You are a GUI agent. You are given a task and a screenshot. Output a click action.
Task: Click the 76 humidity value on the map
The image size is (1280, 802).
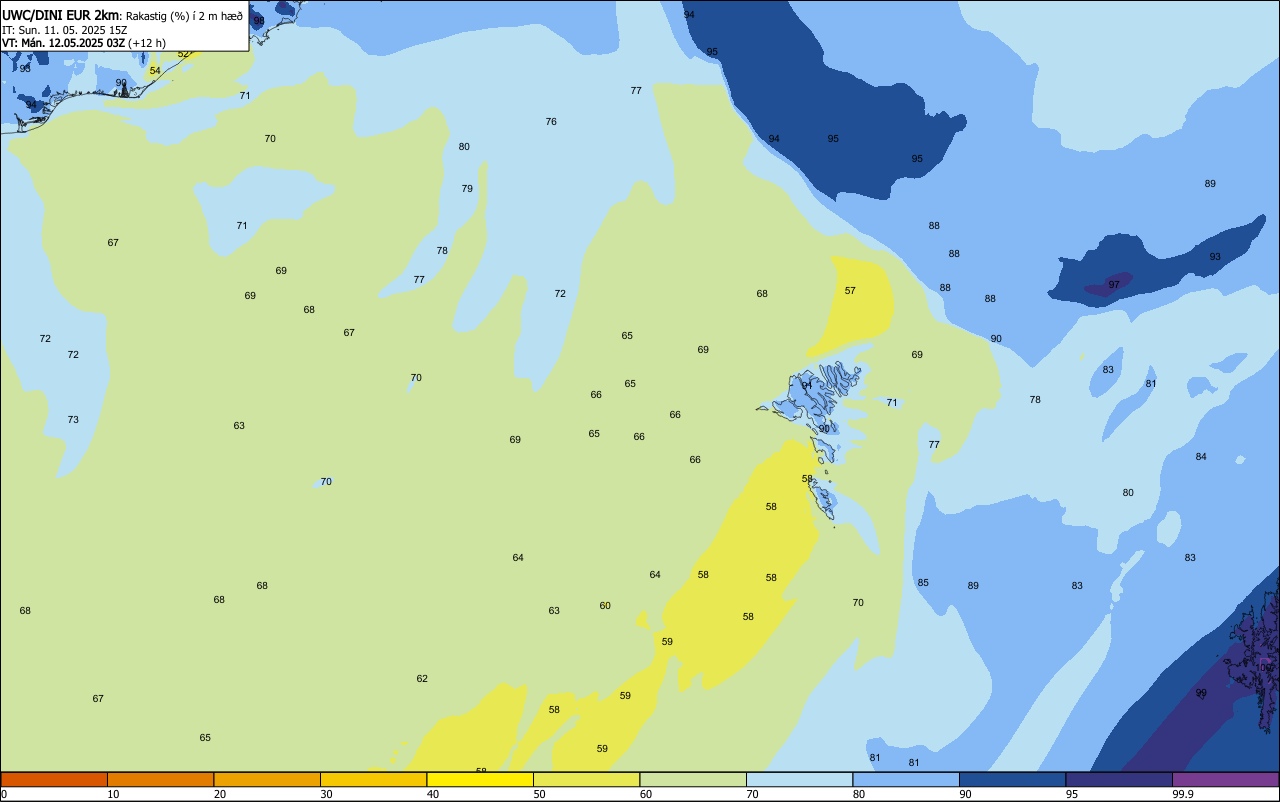(x=551, y=122)
